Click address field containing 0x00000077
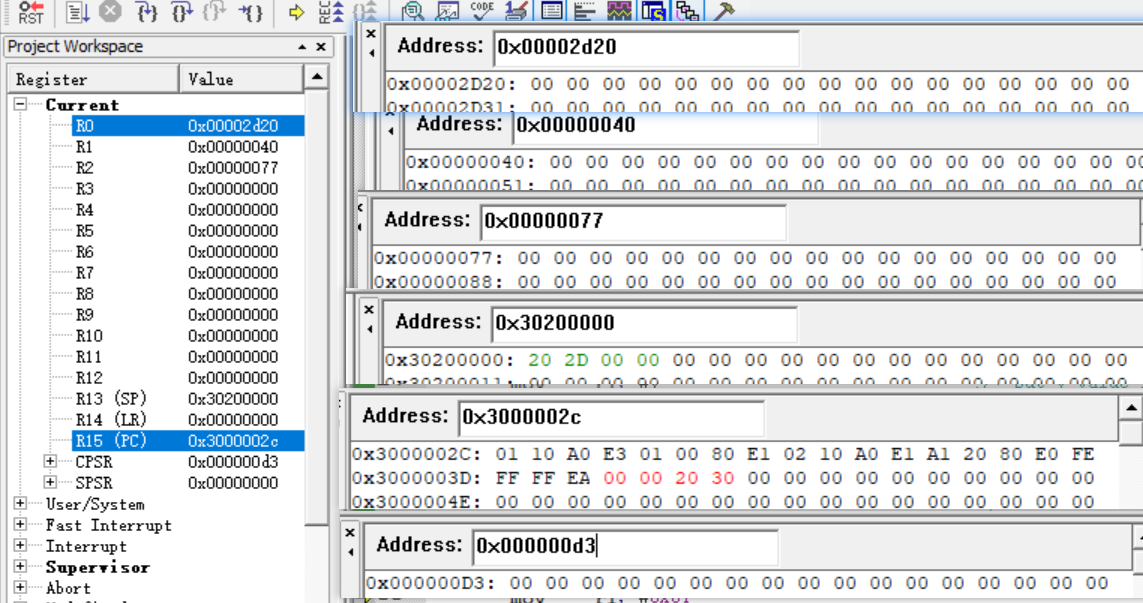The width and height of the screenshot is (1143, 603). tap(633, 221)
